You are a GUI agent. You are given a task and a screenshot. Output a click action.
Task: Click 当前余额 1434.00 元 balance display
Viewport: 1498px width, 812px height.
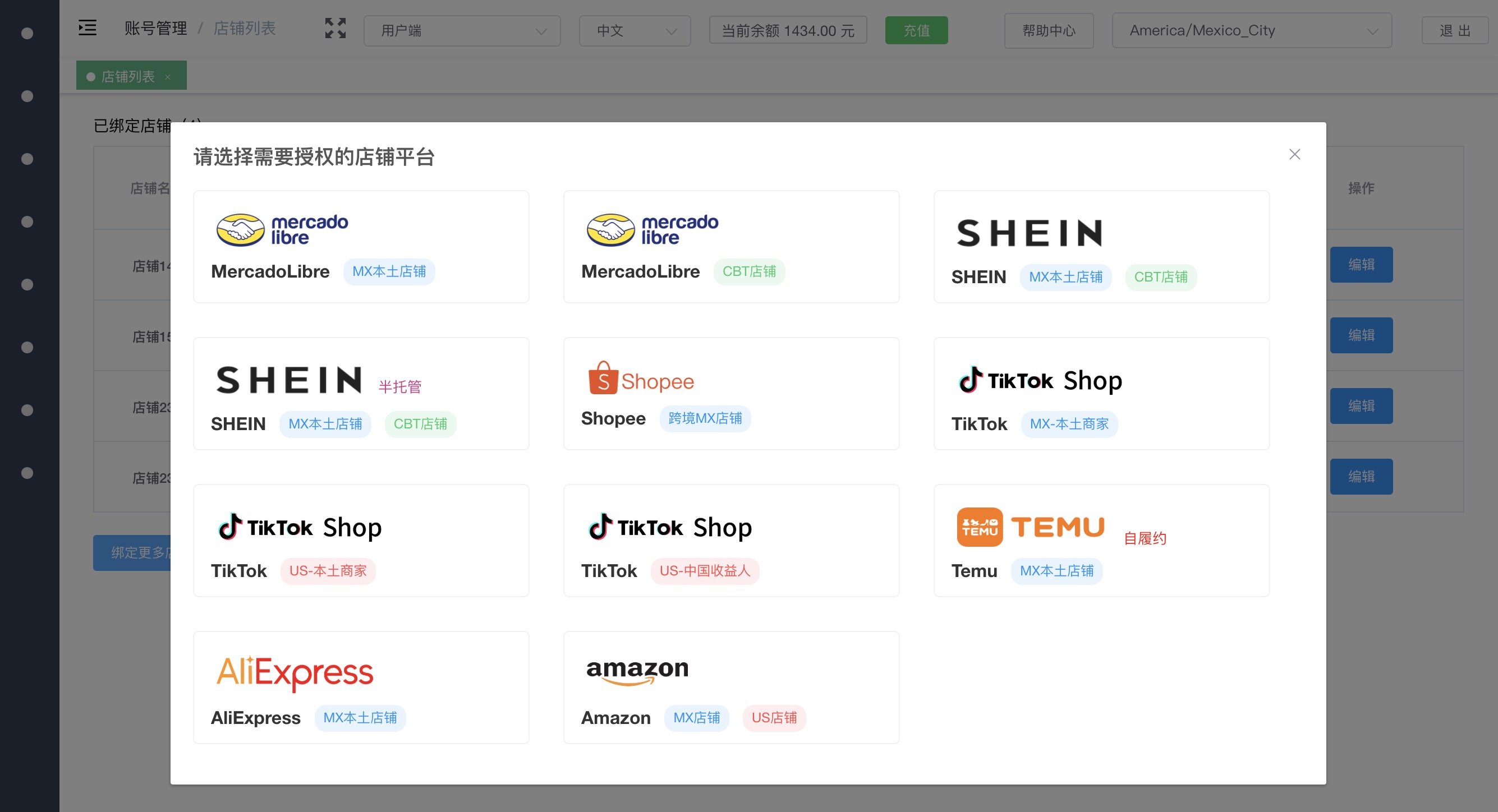788,30
